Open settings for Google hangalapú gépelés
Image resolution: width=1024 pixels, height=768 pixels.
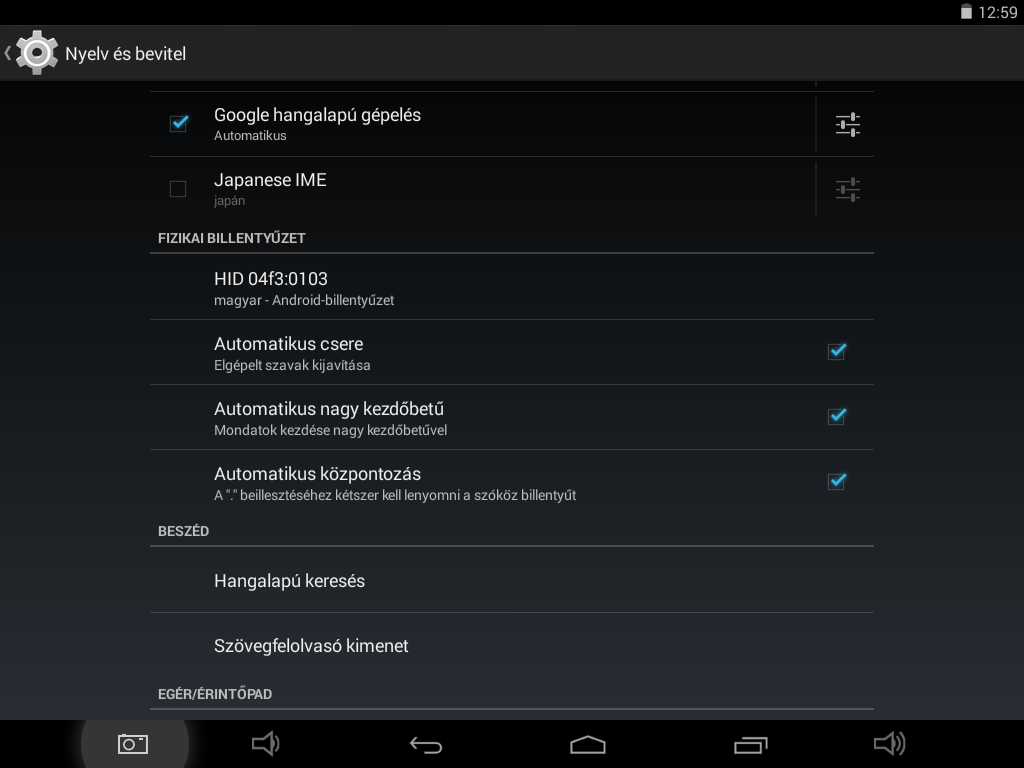848,124
